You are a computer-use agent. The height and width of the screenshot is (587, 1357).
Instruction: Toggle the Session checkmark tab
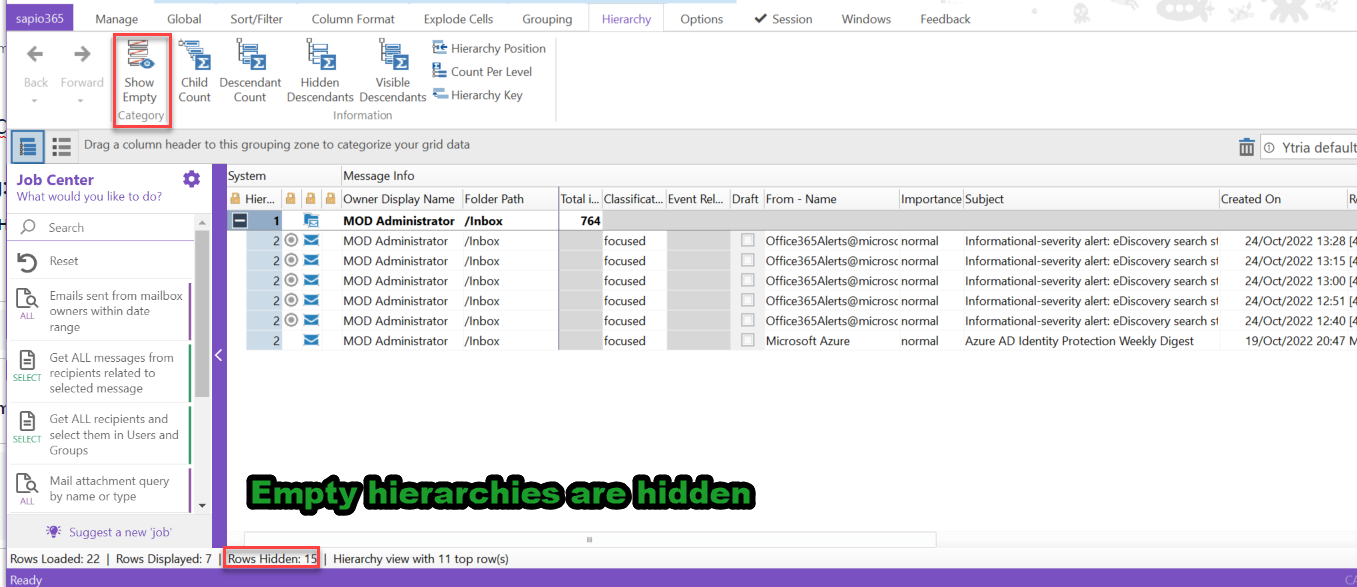(x=783, y=19)
